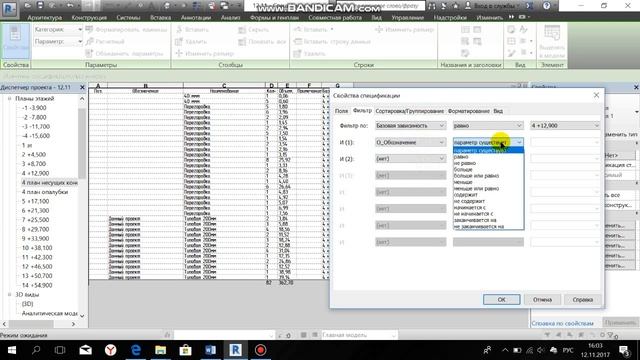Open the Архитектура ribbon tab
The width and height of the screenshot is (640, 360).
[x=45, y=18]
